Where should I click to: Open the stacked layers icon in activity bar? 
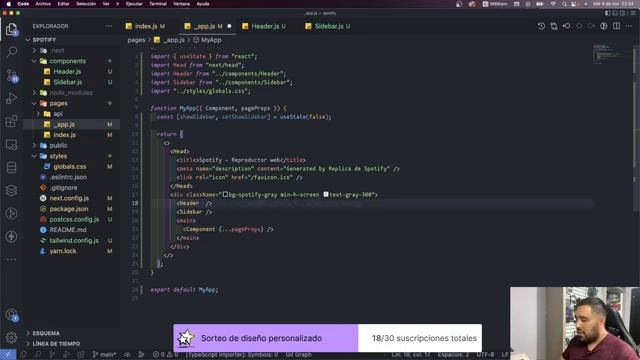11,190
